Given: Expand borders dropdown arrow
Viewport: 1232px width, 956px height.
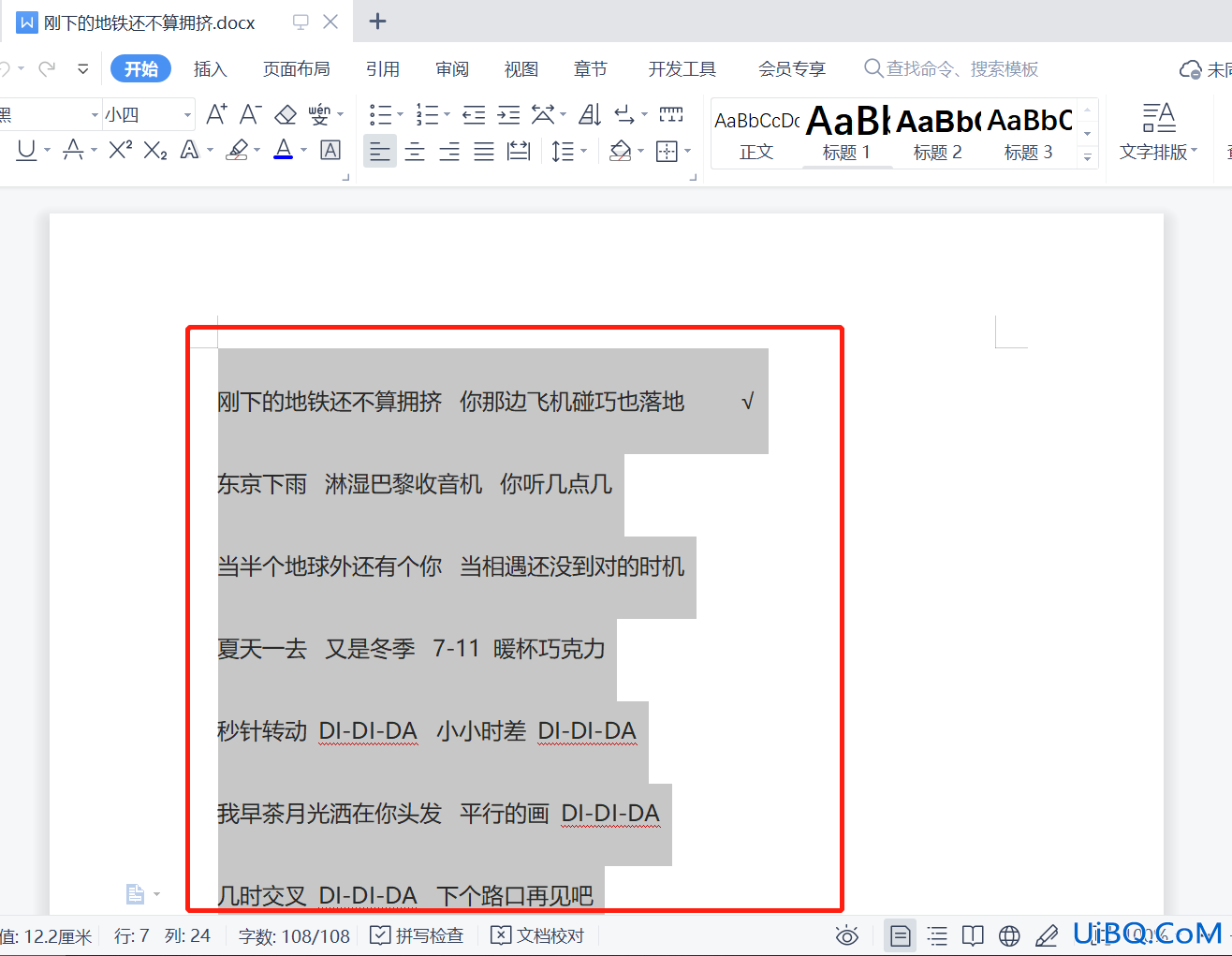Looking at the screenshot, I should click(688, 151).
